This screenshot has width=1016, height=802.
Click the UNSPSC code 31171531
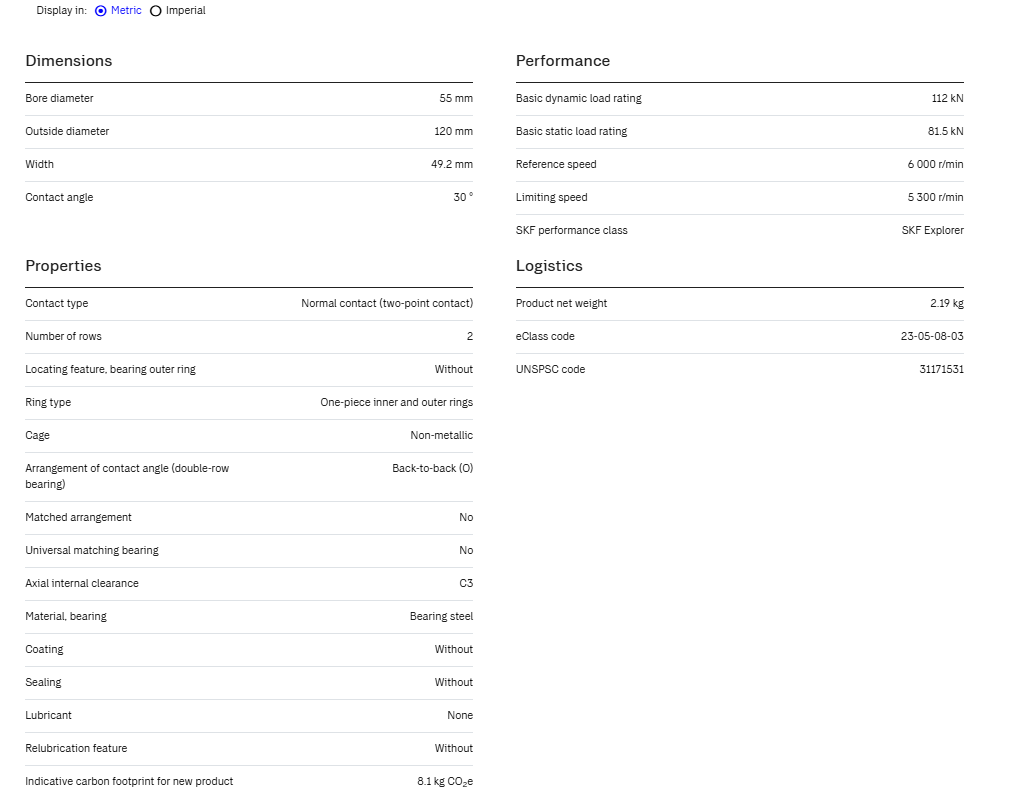pos(941,369)
